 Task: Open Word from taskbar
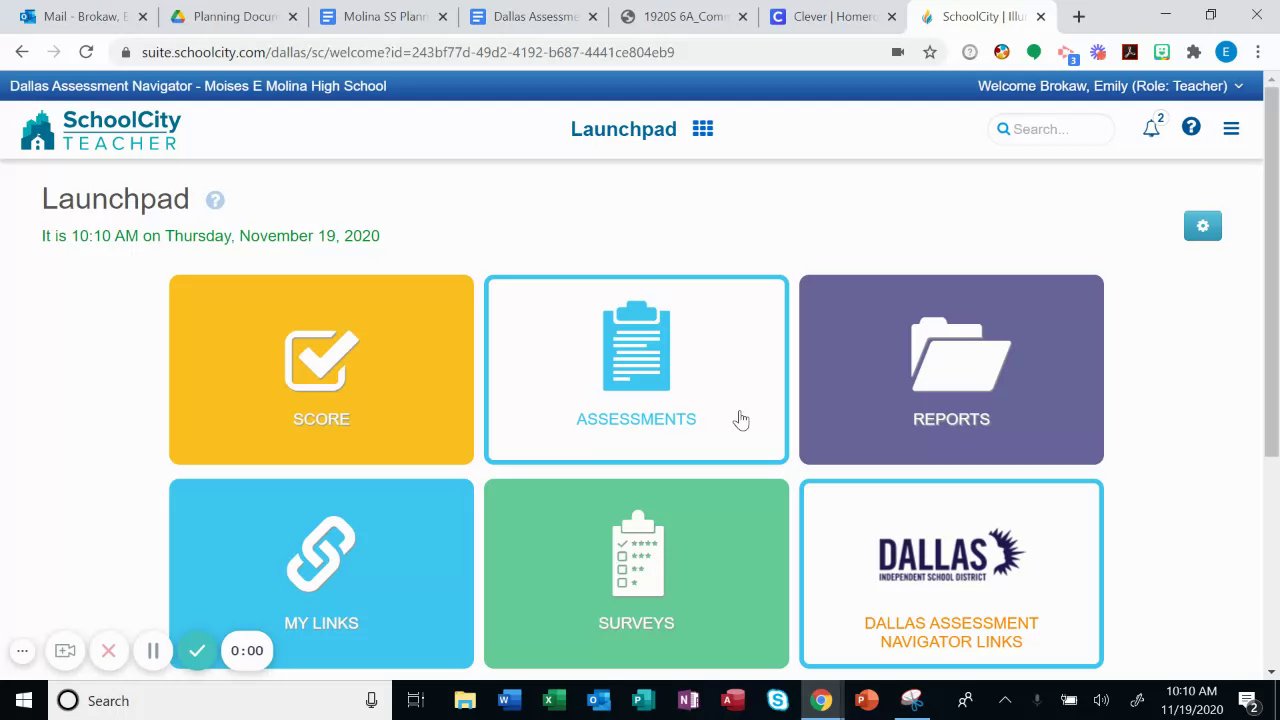coord(509,701)
